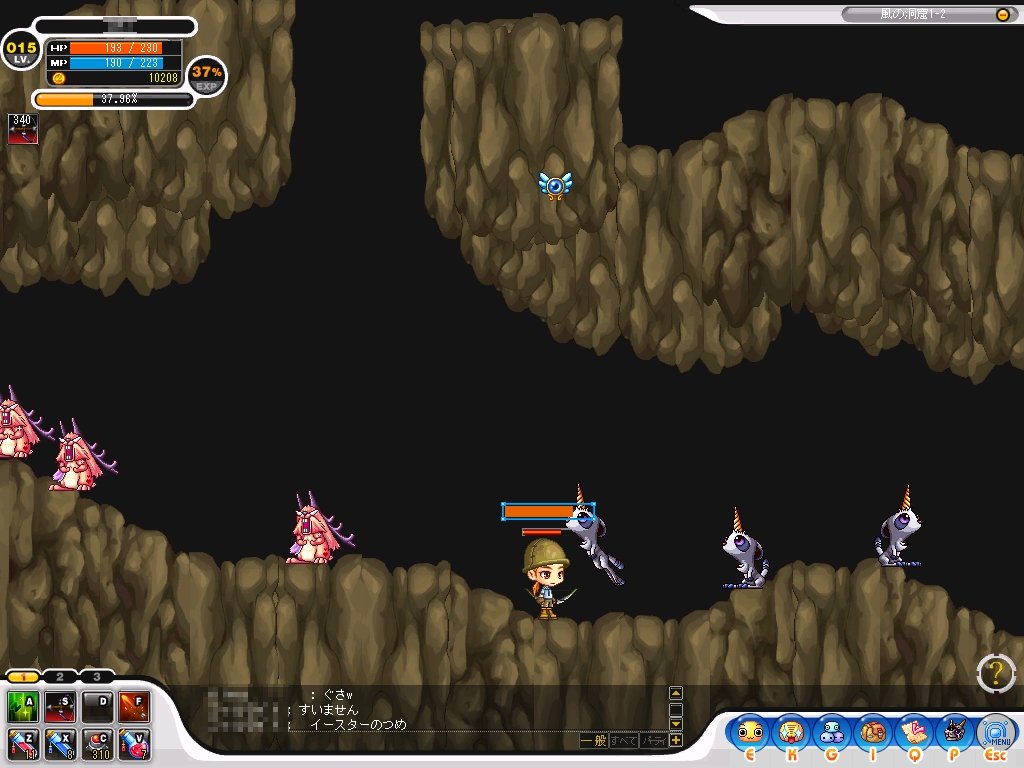
Task: Target the jumping unicorn monster with health bar
Action: point(594,537)
